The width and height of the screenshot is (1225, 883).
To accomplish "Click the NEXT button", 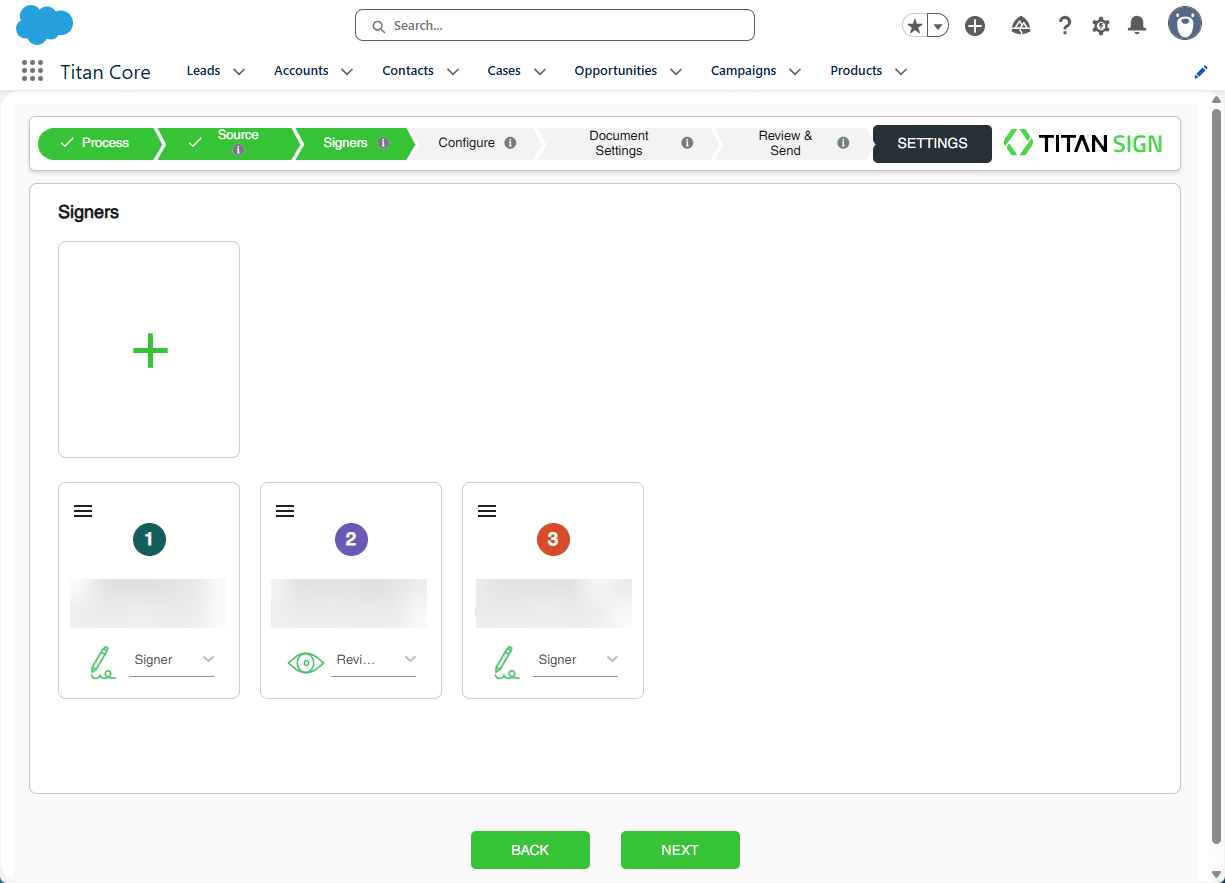I will click(x=680, y=850).
